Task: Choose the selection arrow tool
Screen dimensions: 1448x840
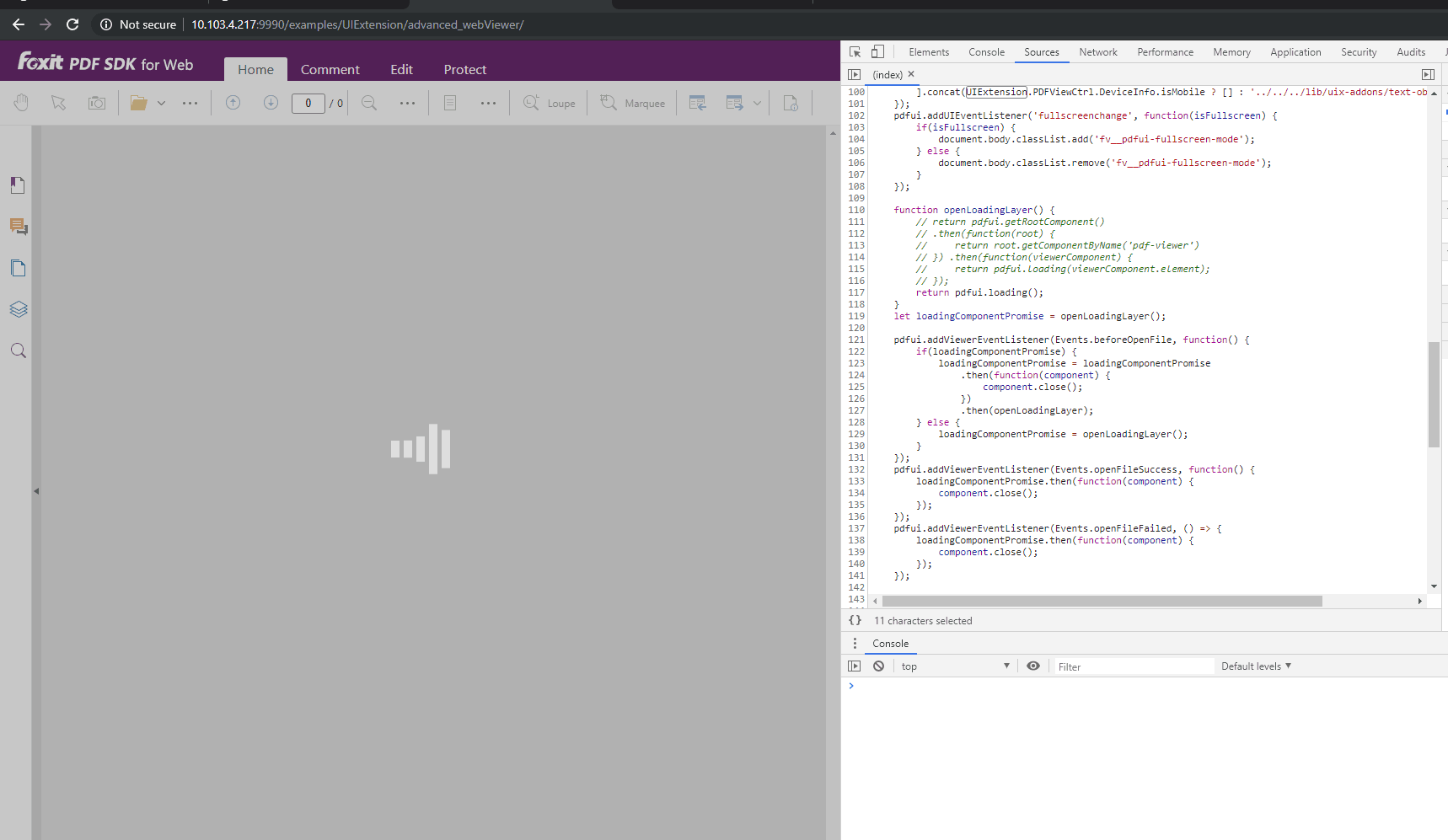Action: [x=58, y=103]
